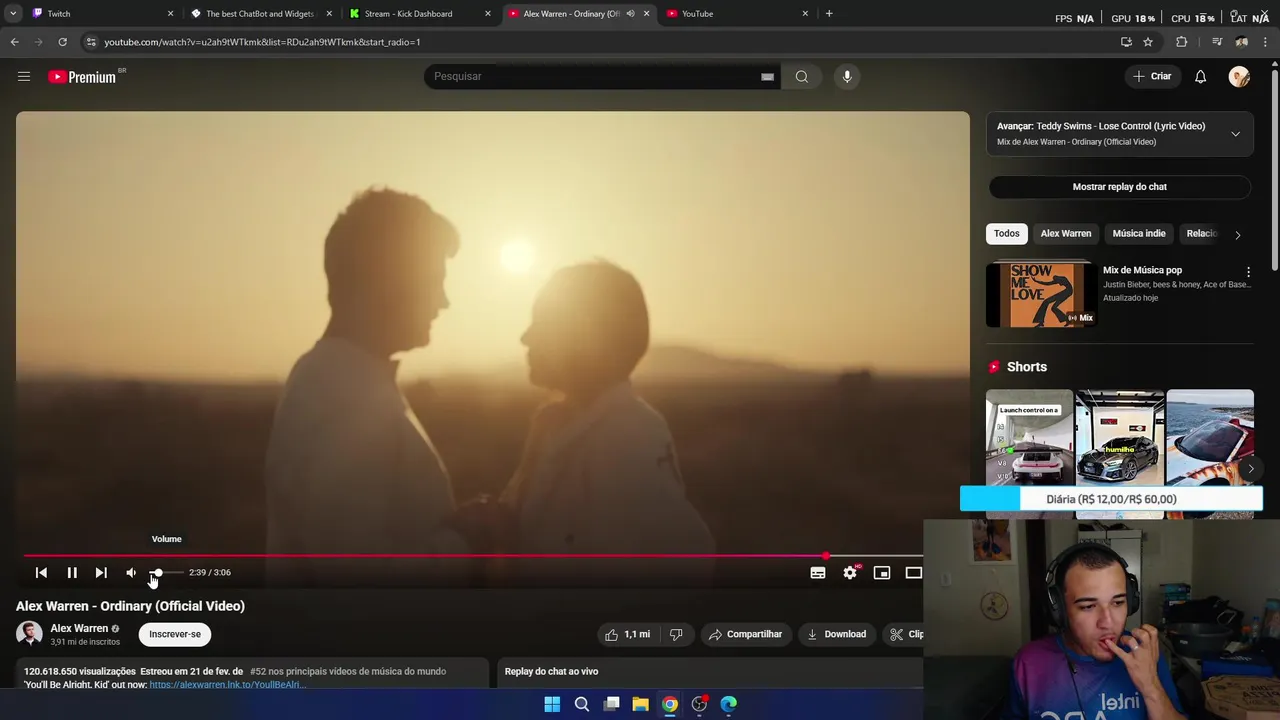The width and height of the screenshot is (1280, 720).
Task: Enable the miniplayer mode
Action: click(882, 572)
